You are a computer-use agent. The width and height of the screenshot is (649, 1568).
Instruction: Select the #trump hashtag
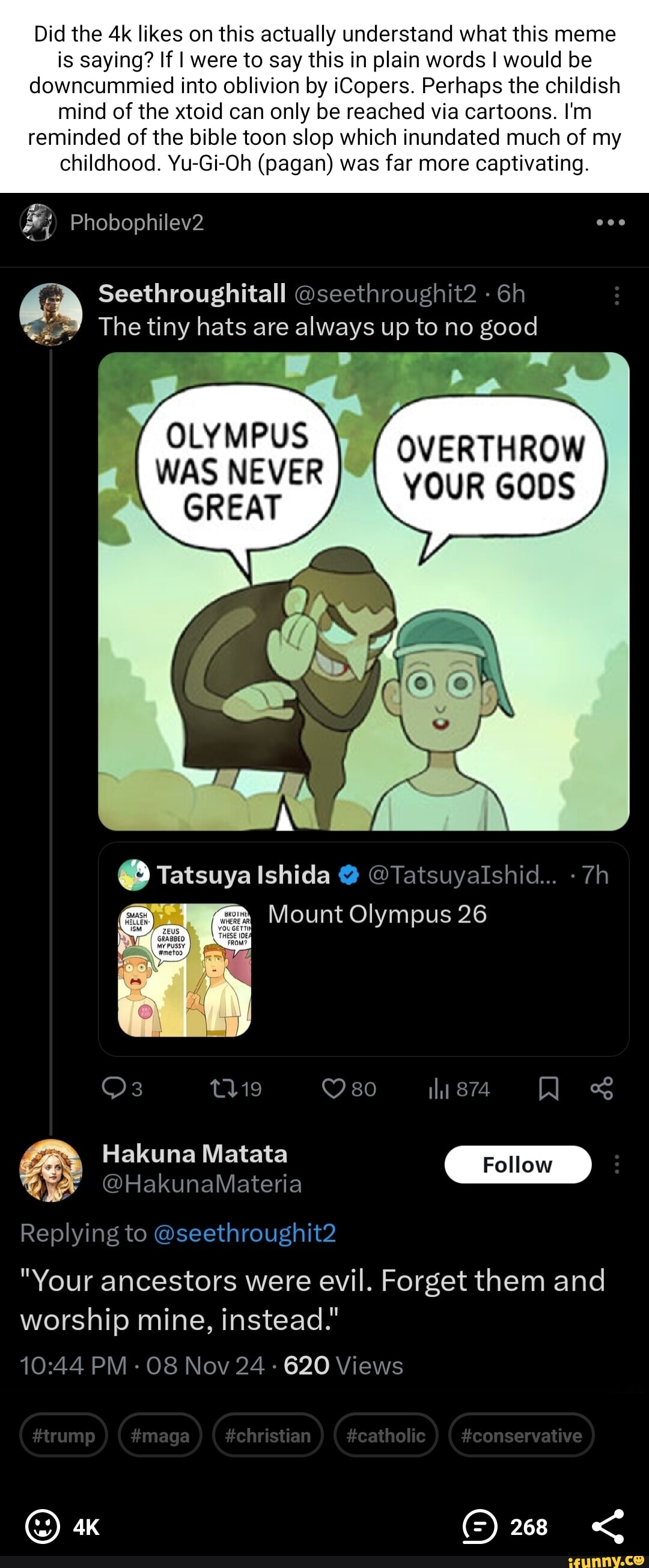[62, 1436]
